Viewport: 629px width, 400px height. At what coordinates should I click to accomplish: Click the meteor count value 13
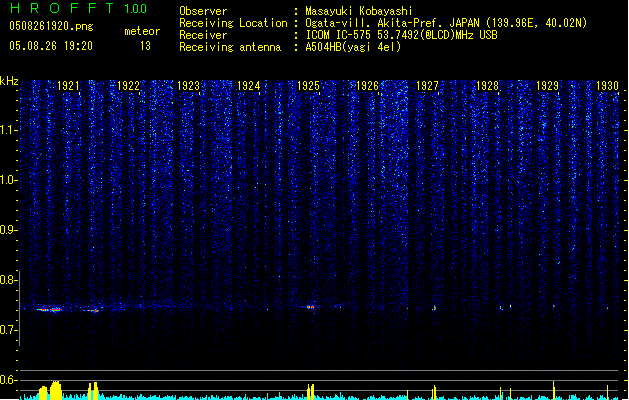pos(145,46)
